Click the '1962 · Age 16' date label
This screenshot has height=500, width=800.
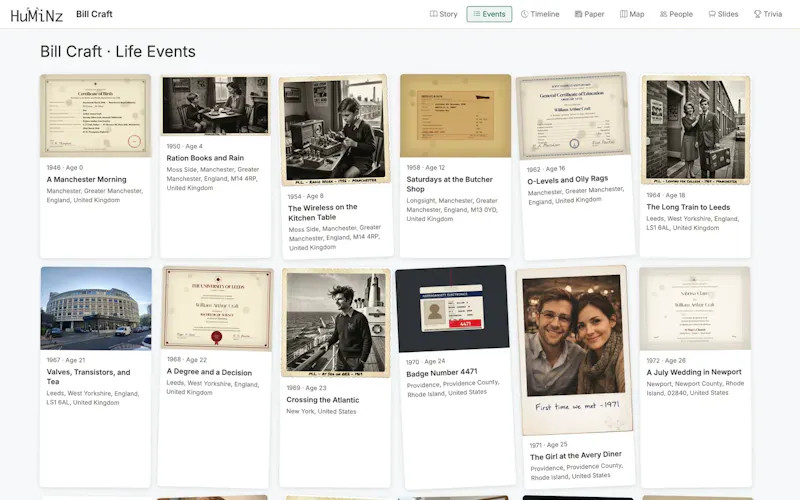click(x=546, y=169)
